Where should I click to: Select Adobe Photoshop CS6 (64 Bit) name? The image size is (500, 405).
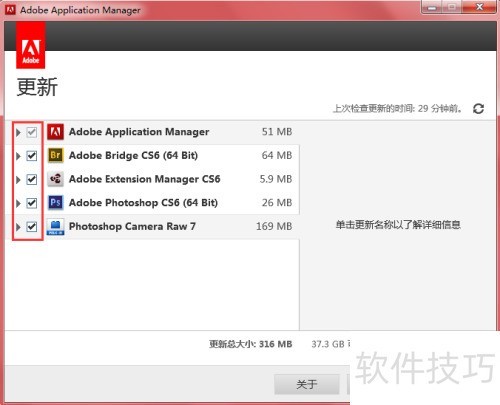143,203
